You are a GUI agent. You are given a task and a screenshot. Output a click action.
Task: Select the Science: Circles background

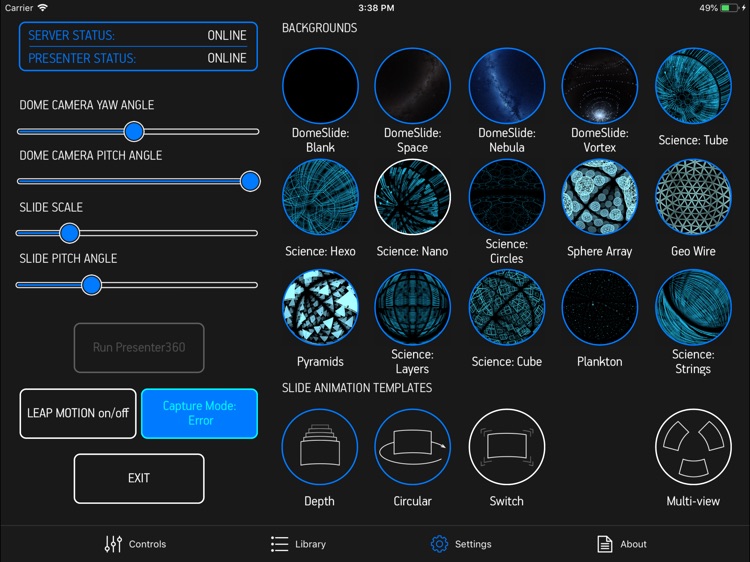(x=507, y=197)
